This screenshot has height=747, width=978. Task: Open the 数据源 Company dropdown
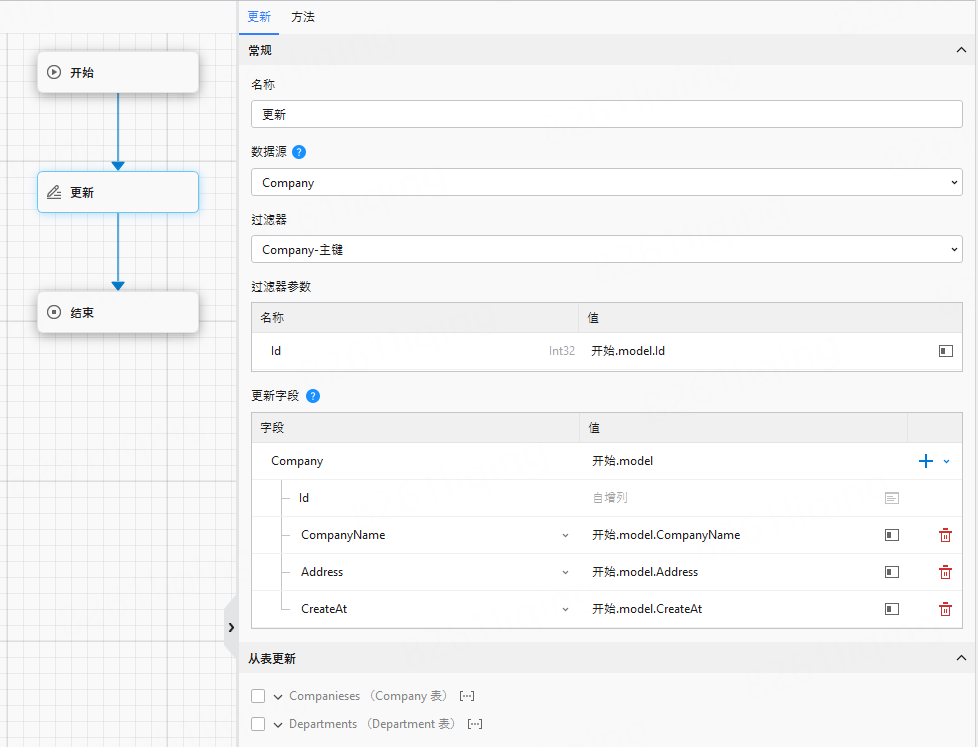click(x=606, y=183)
